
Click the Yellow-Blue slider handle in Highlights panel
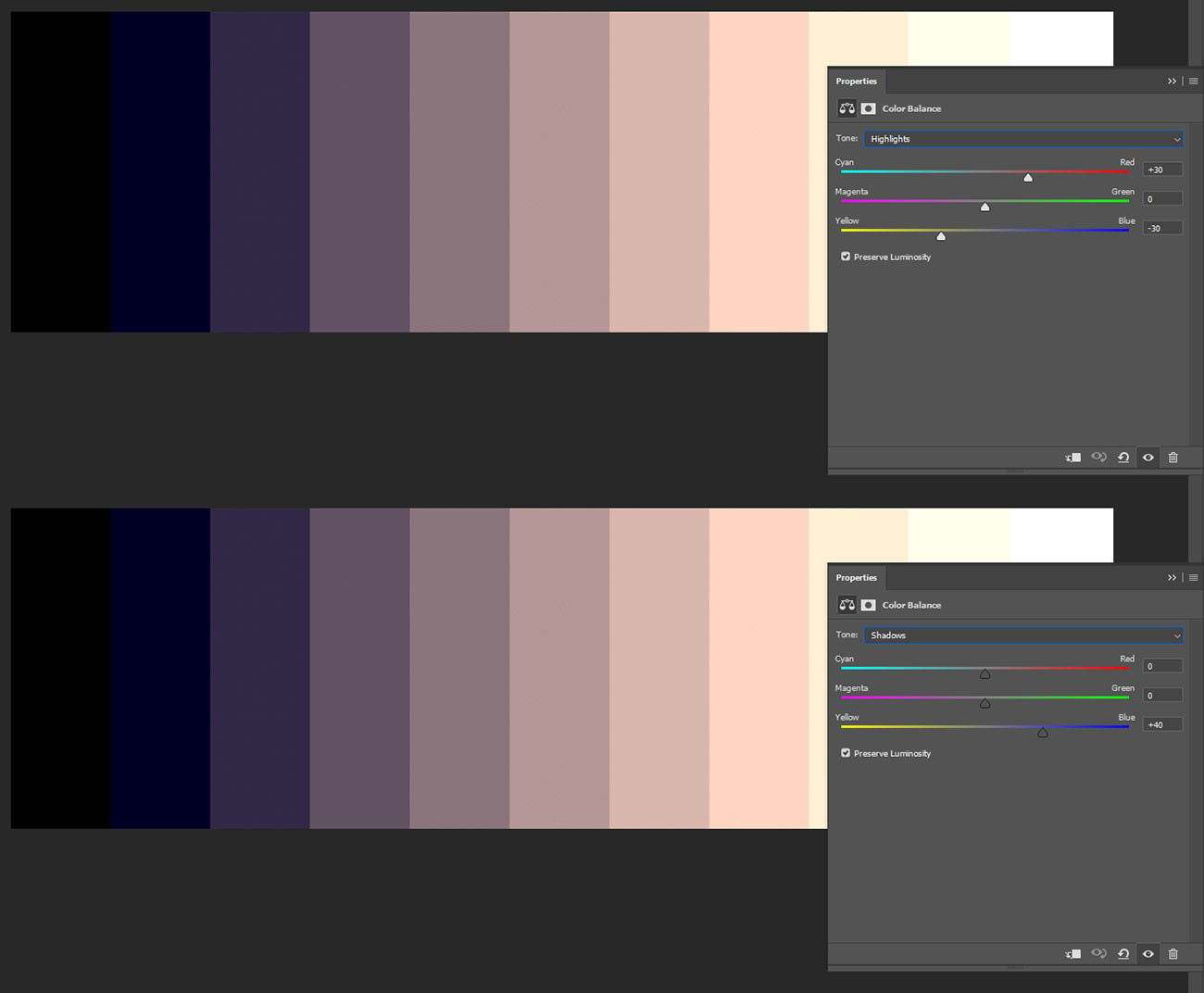point(941,236)
